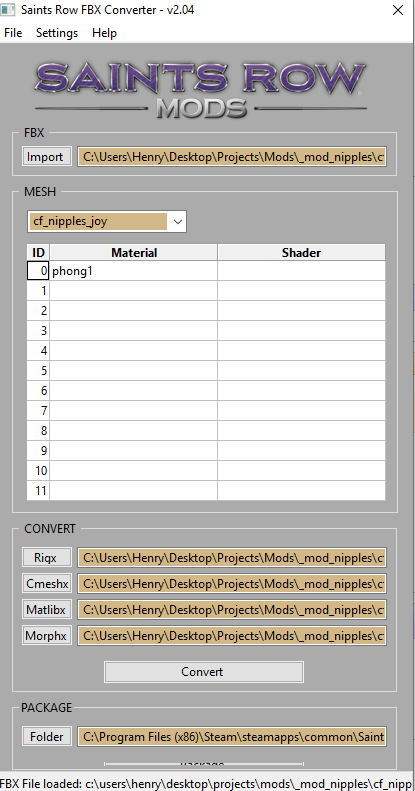
Task: Open the Settings menu
Action: tap(57, 33)
